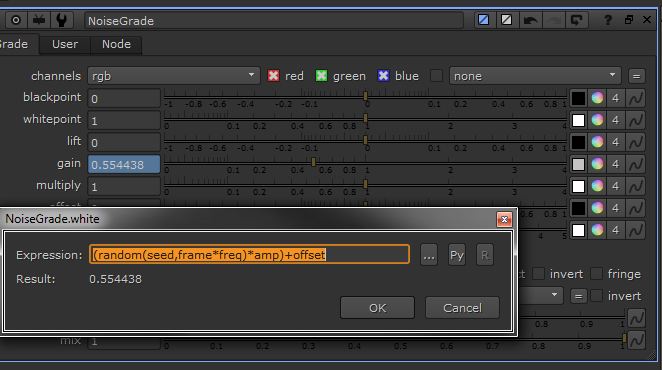Toggle the green channel checkbox

pyautogui.click(x=321, y=76)
